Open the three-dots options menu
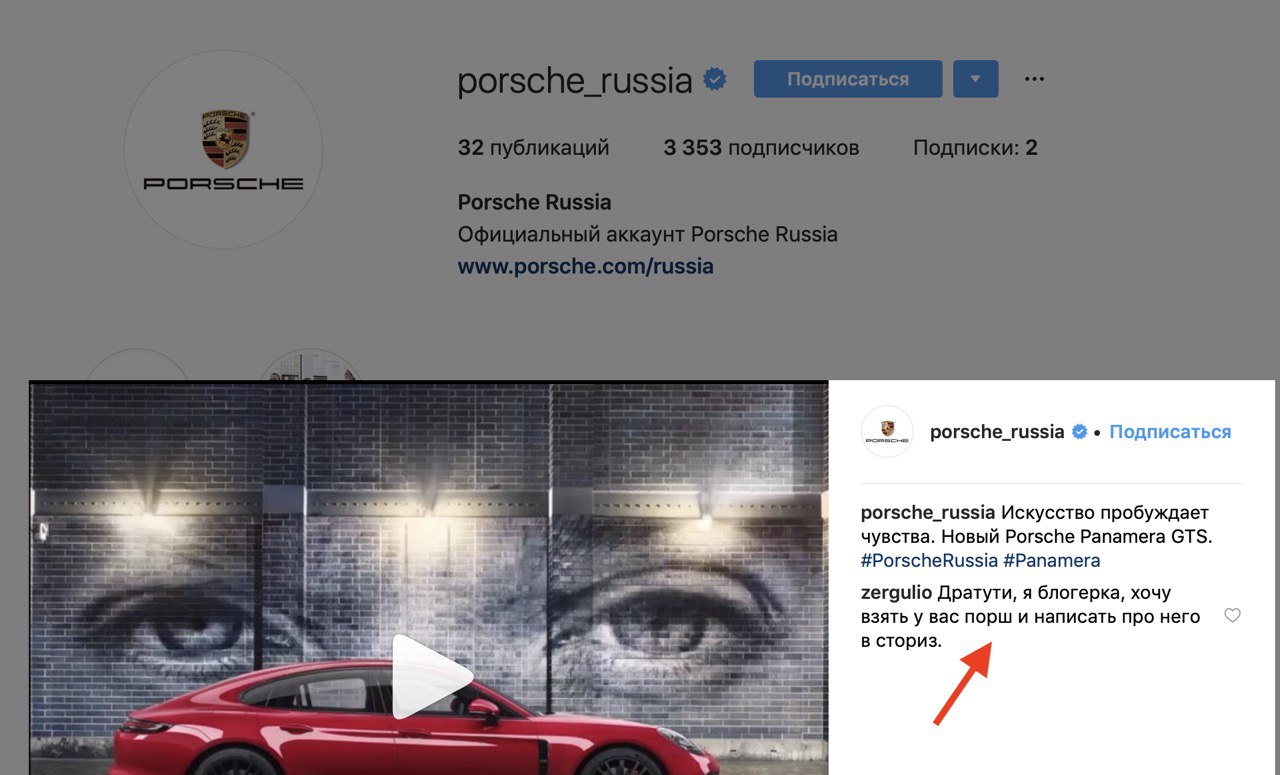 1034,79
